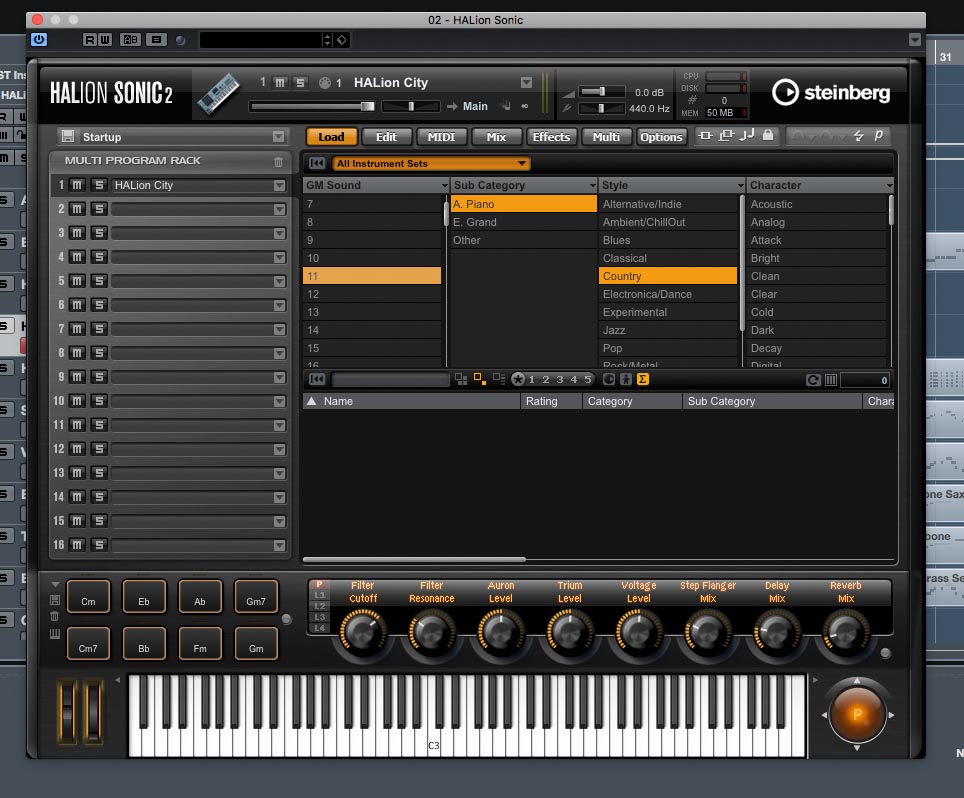Open the Startup multi preset dropdown

[x=279, y=136]
